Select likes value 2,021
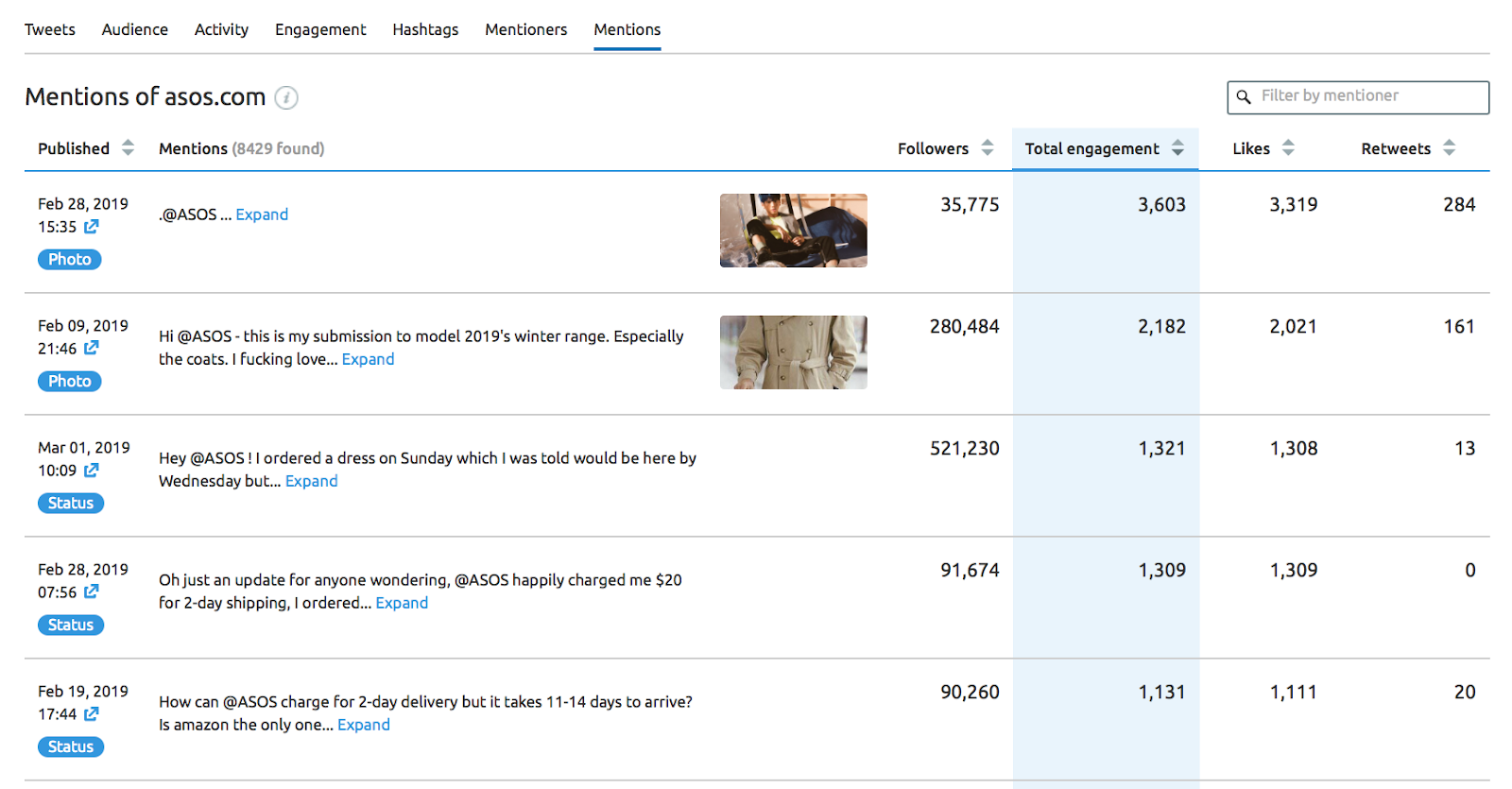 coord(1294,327)
